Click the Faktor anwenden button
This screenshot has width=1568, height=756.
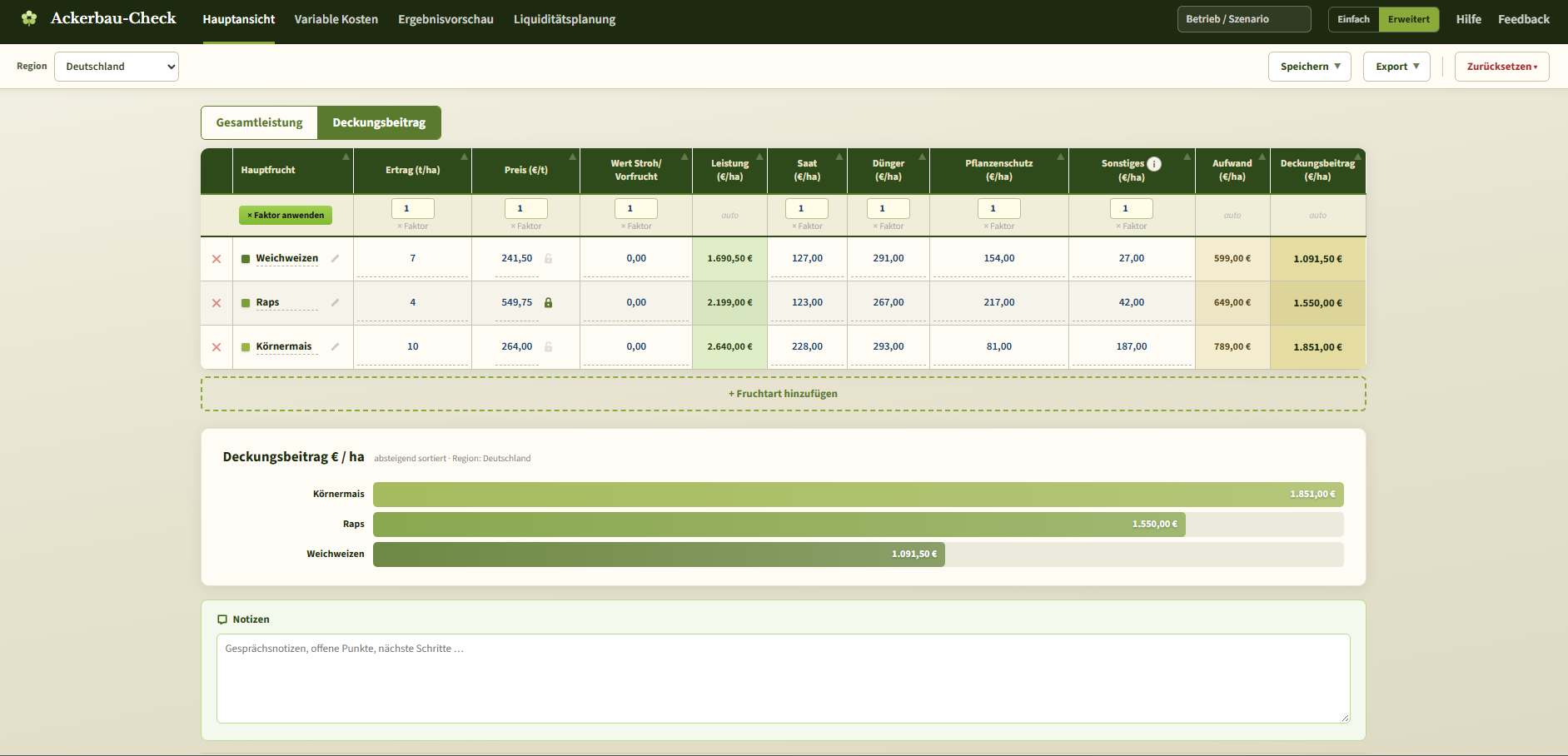(x=286, y=215)
